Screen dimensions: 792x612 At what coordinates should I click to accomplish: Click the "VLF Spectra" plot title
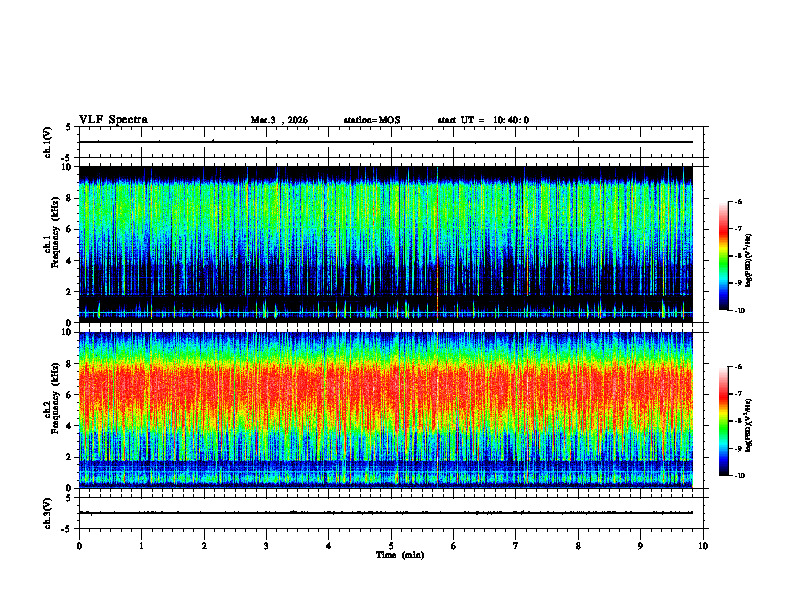[113, 120]
